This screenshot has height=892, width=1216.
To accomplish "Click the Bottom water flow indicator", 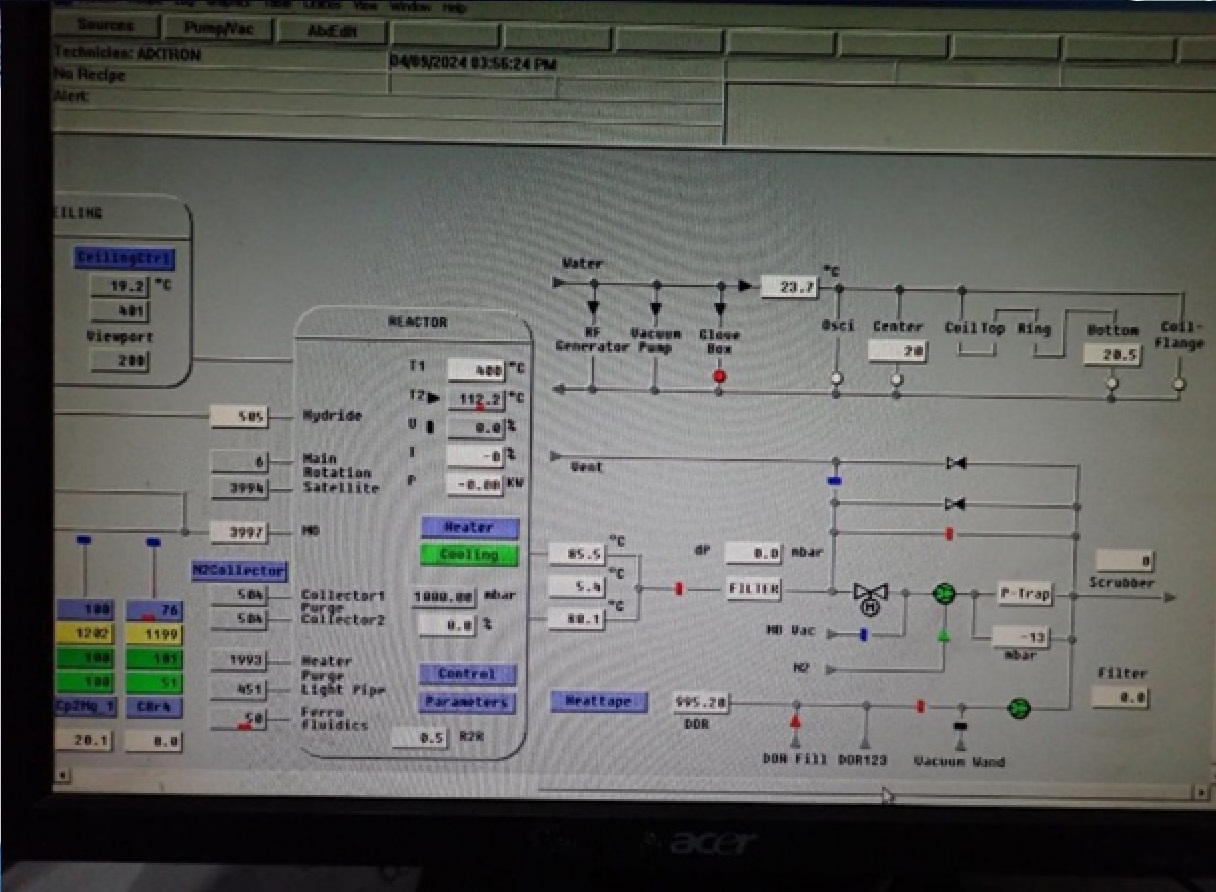I will 1111,383.
